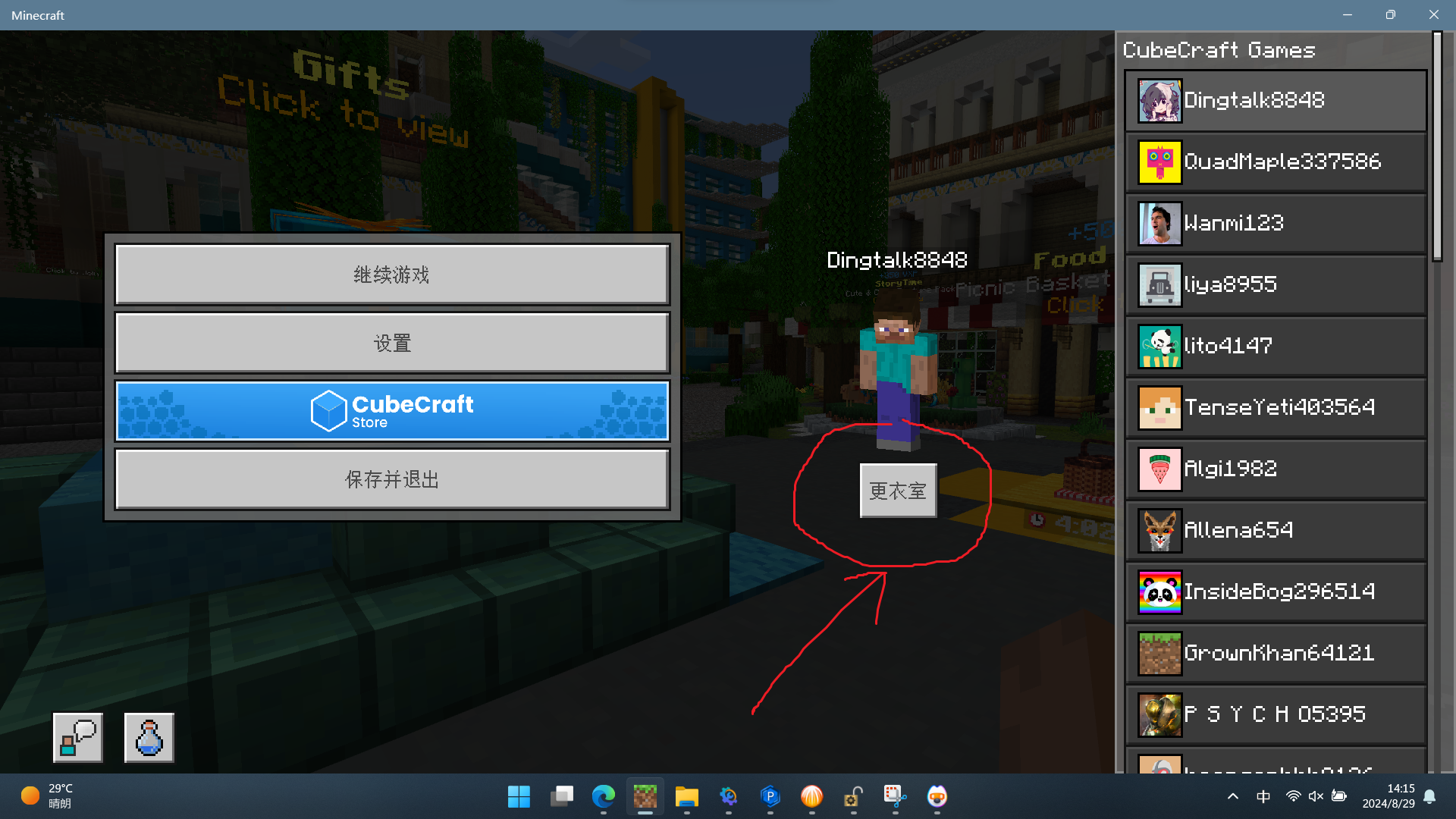Click the player list scrollbar thumb
This screenshot has width=1456, height=819.
pos(1437,146)
